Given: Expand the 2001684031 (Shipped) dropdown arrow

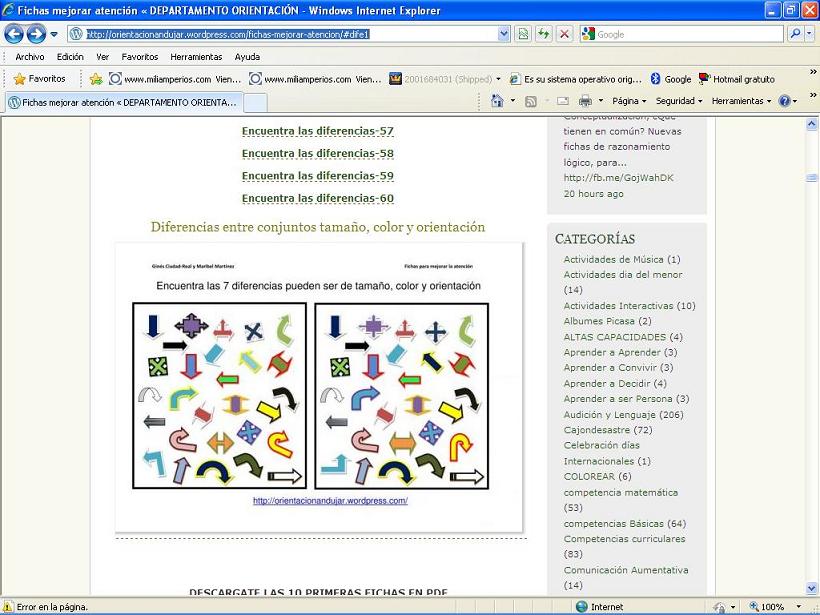Looking at the screenshot, I should coord(498,79).
